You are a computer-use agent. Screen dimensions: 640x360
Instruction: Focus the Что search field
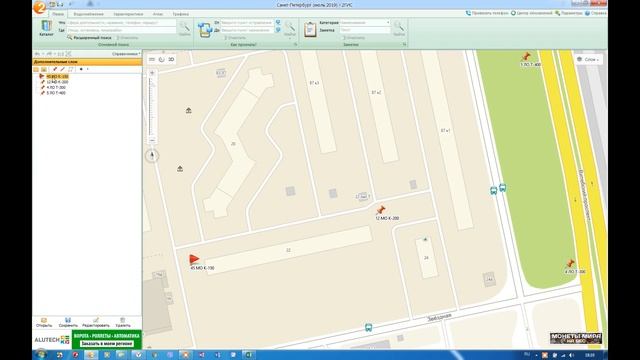121,23
